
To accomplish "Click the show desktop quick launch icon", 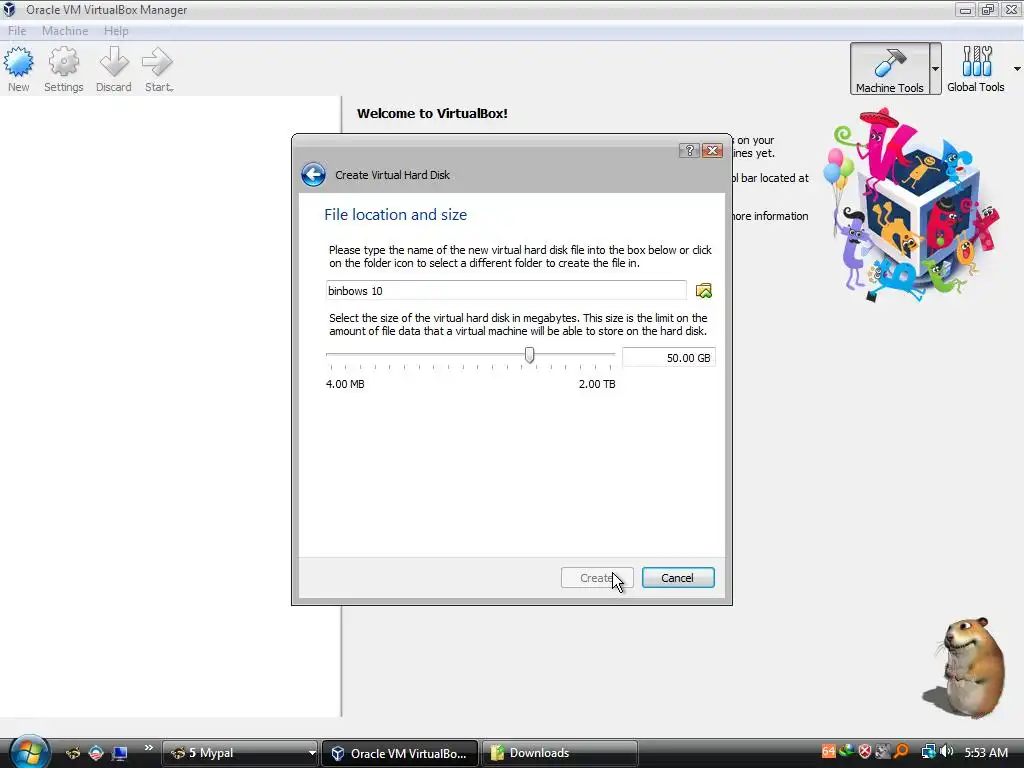I will click(x=120, y=753).
